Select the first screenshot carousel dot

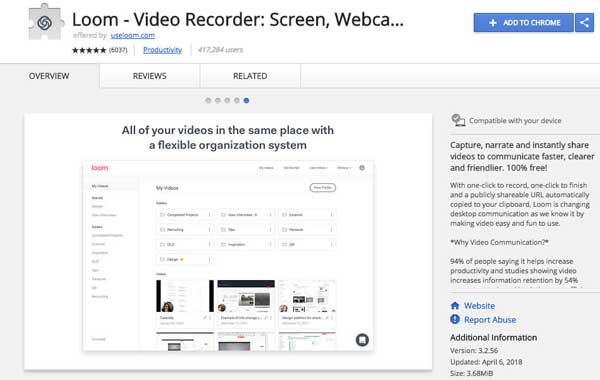point(208,101)
